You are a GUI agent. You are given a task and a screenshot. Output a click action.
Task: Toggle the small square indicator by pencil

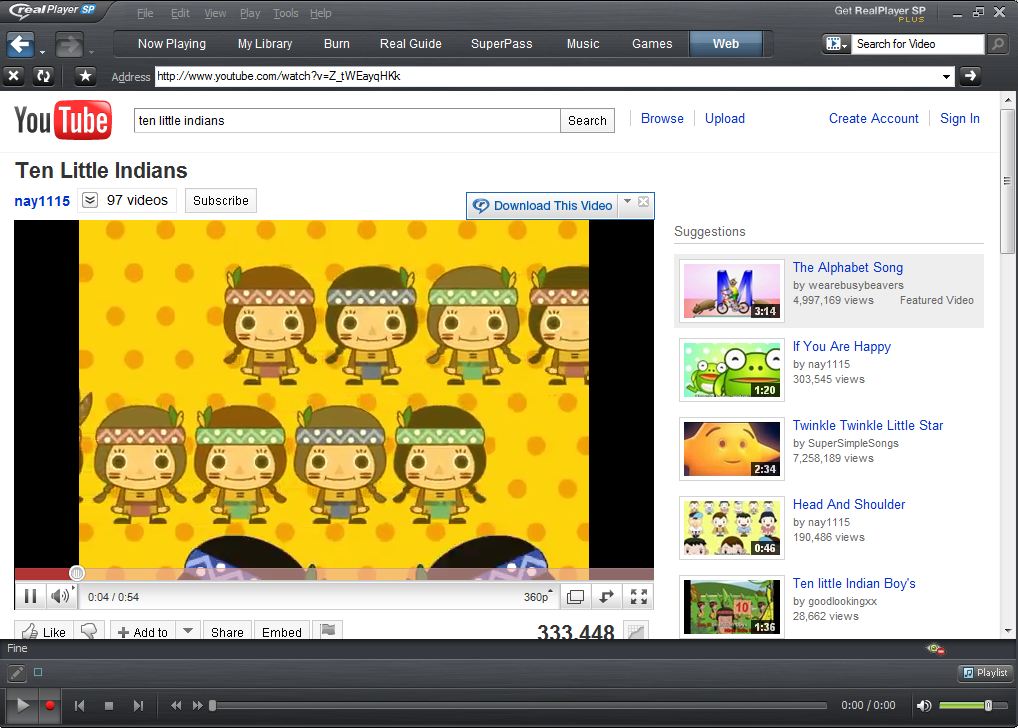pos(38,672)
